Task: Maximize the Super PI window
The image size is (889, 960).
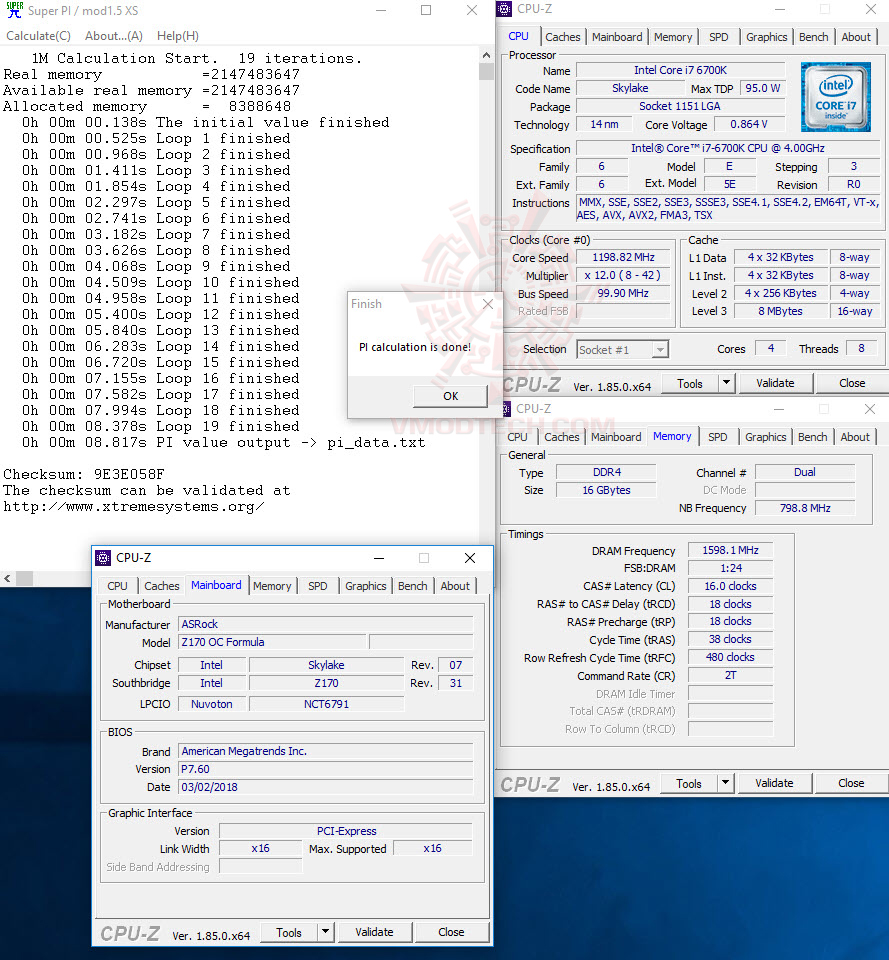Action: click(426, 10)
